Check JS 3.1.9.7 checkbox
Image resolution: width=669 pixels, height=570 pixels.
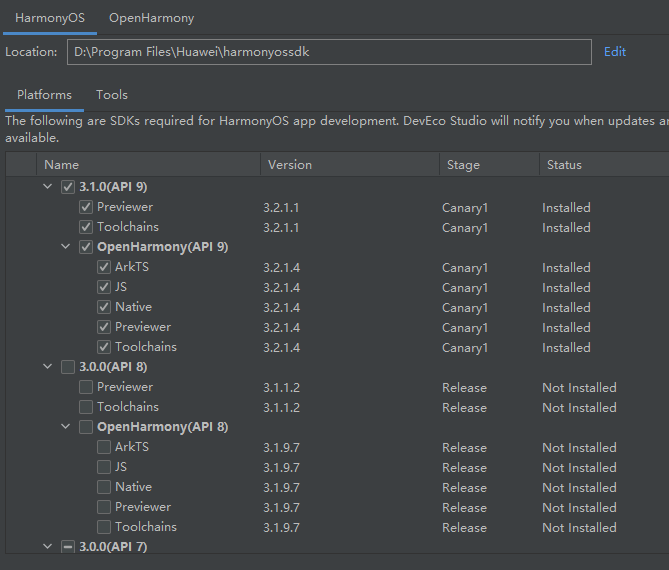[x=104, y=467]
